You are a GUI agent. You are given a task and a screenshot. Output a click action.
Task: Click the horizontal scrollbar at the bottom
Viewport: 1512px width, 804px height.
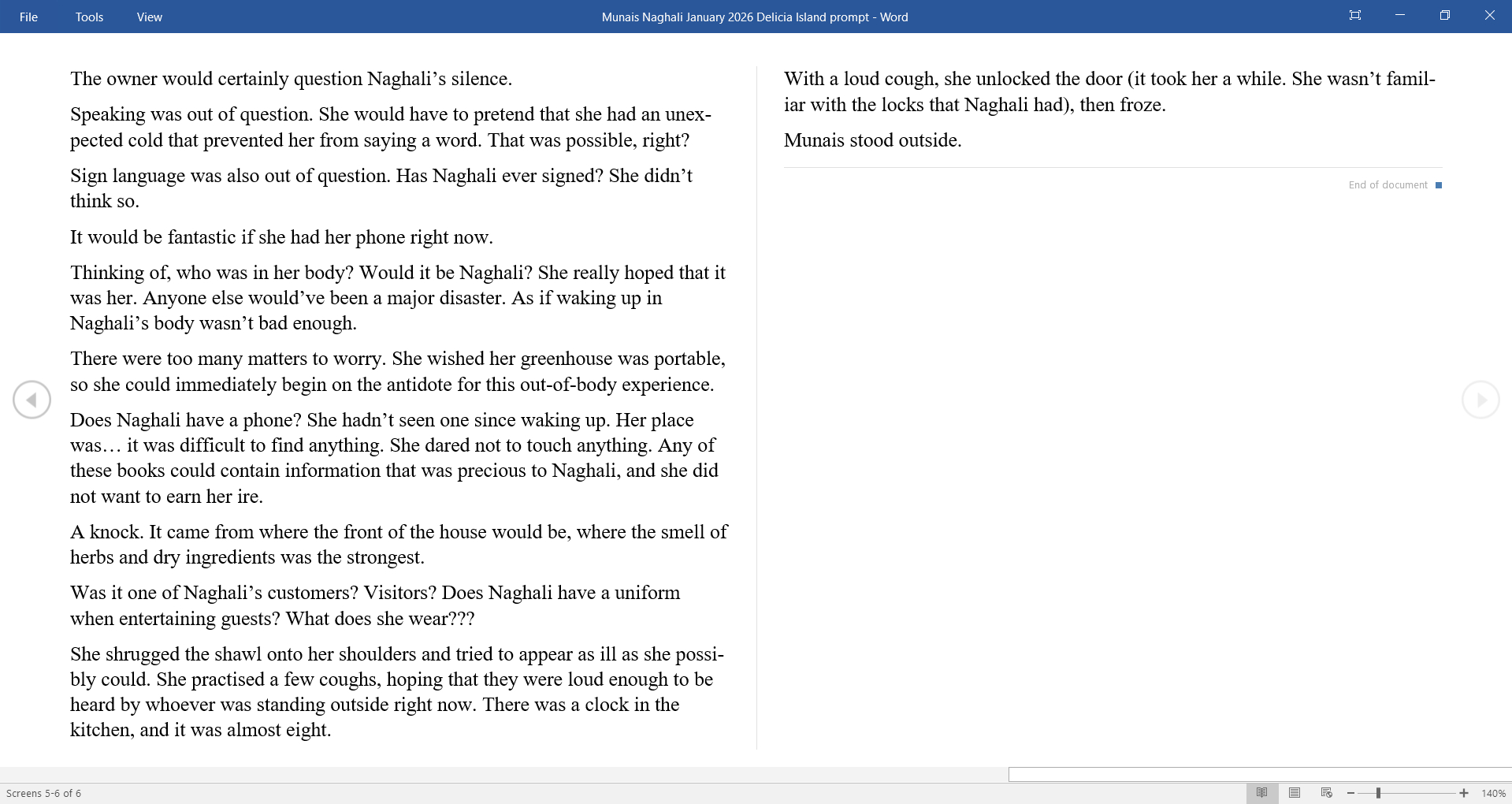point(1259,774)
